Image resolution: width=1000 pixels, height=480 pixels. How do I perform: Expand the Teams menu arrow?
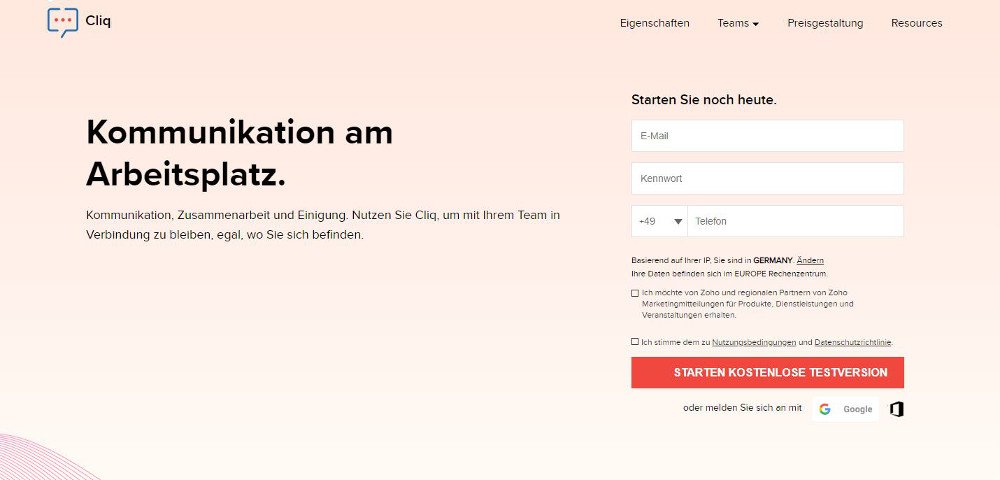756,24
